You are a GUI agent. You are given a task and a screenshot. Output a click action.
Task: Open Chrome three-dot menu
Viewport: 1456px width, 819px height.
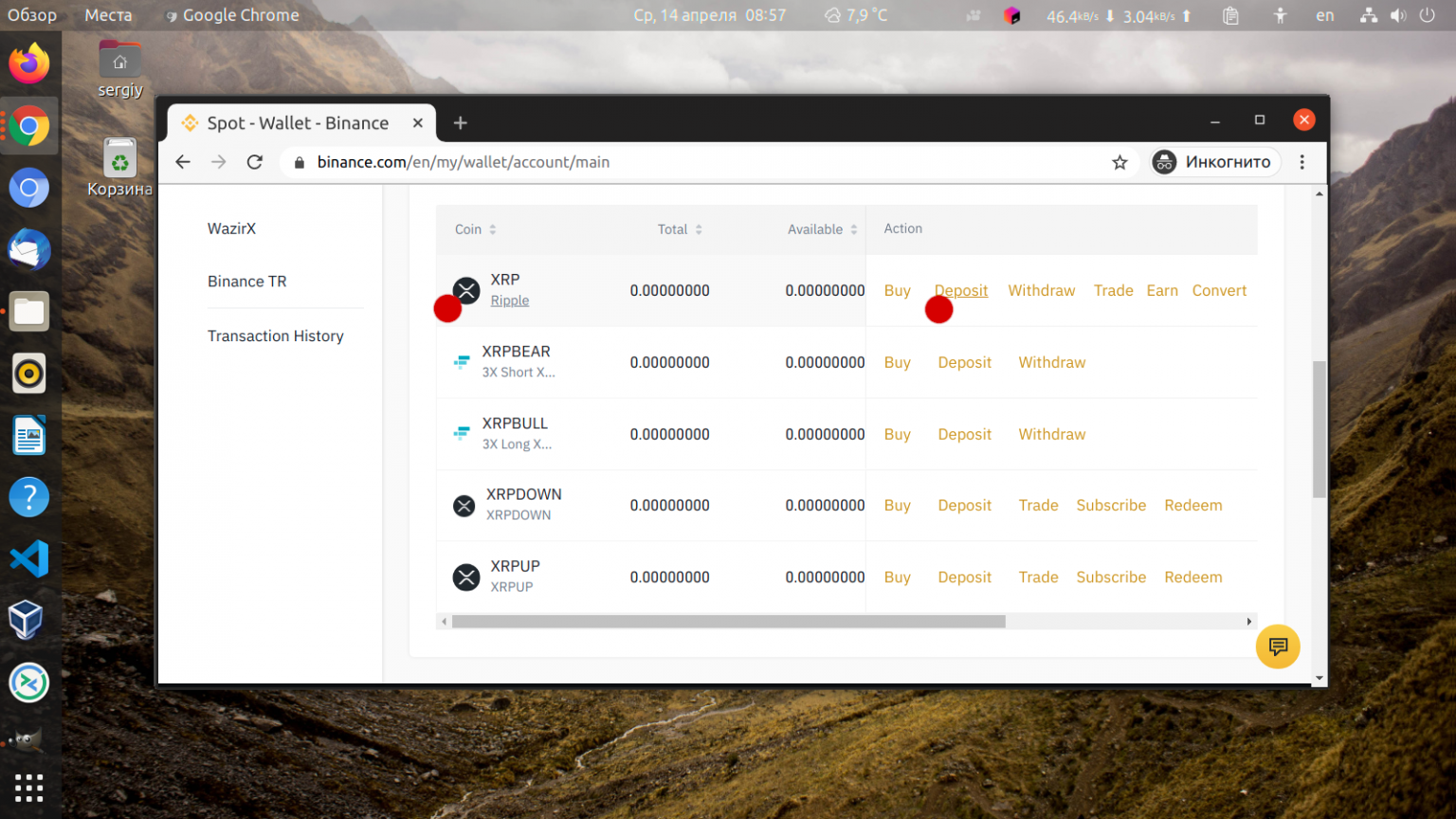[1302, 162]
